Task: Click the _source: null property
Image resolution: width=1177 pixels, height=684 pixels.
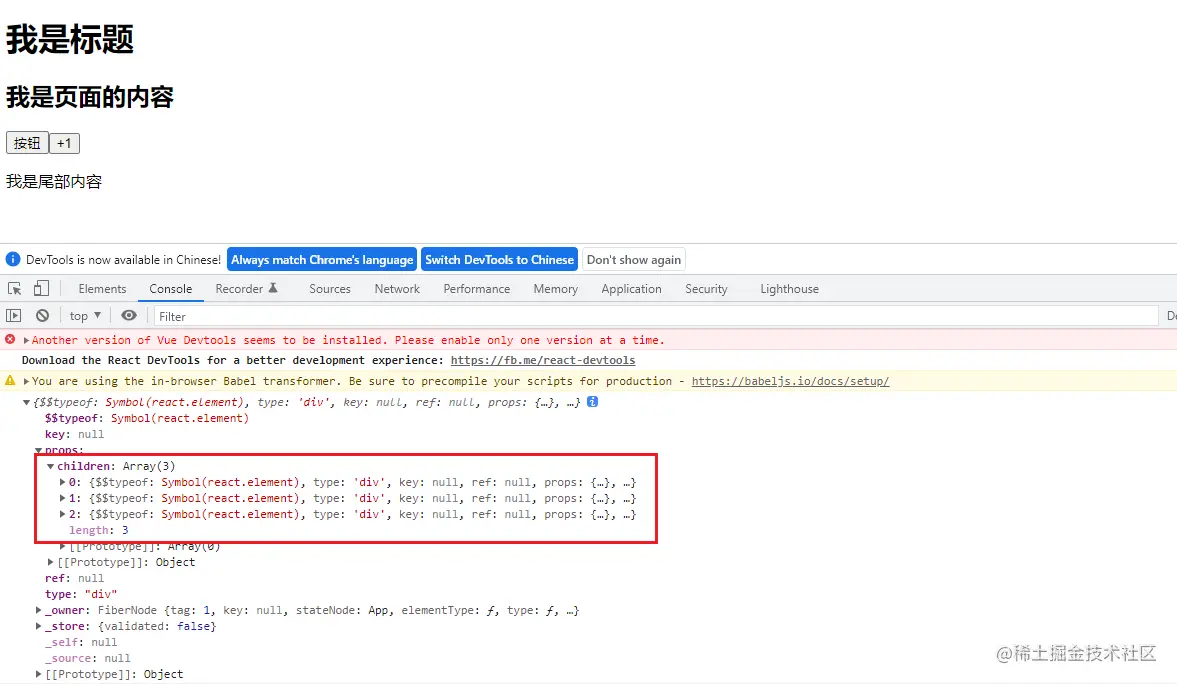Action: (88, 658)
